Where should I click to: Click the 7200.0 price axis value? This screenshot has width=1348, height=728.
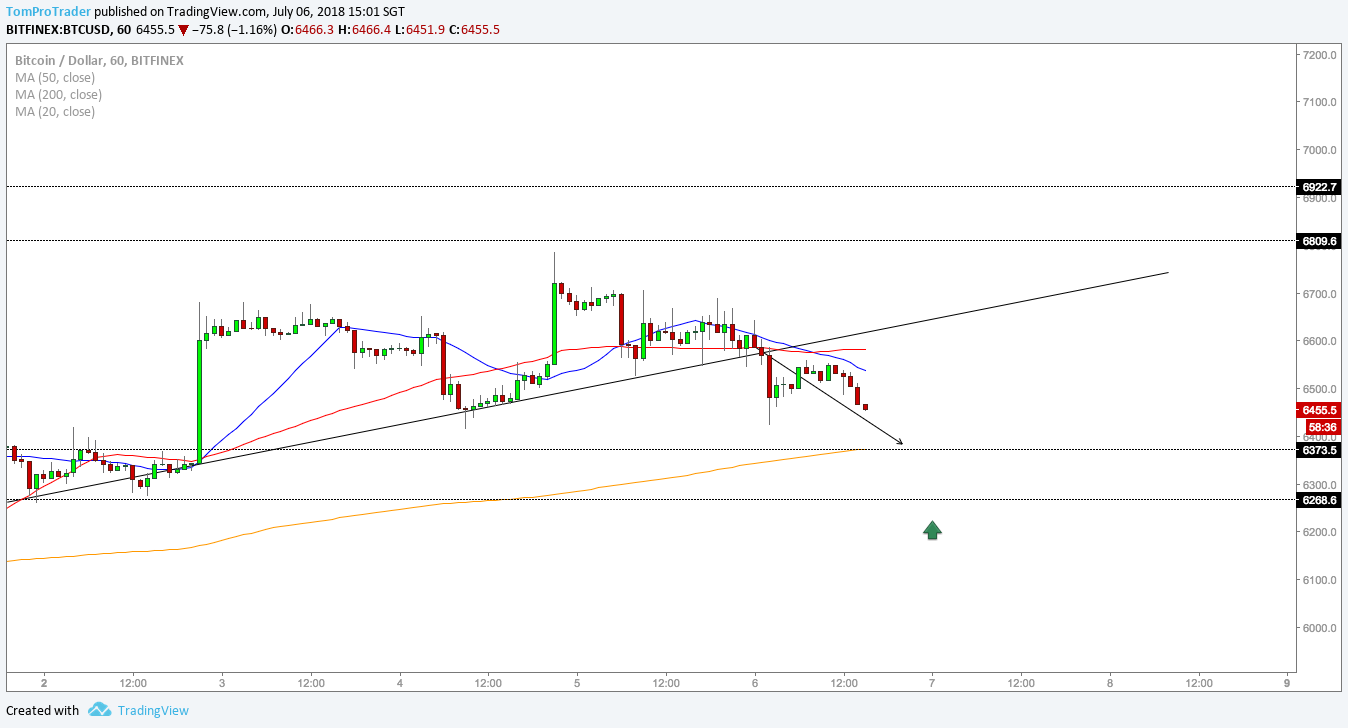(1320, 54)
